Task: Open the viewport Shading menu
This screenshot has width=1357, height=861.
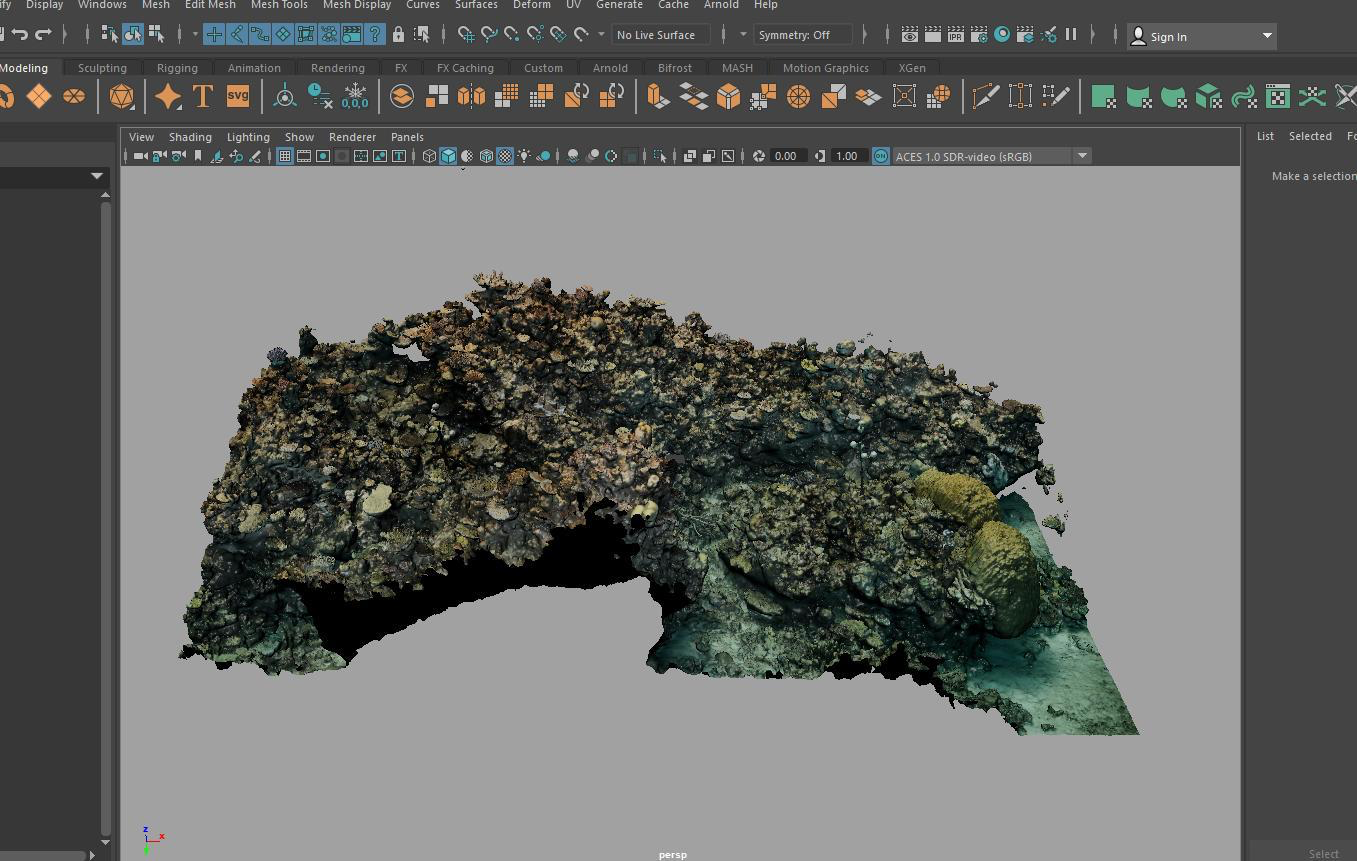Action: click(x=190, y=137)
